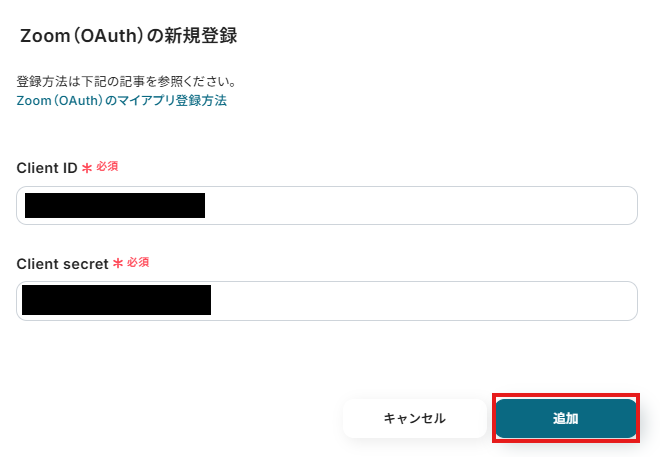
Task: Click the 必須 badge next to Client secret
Action: [138, 263]
